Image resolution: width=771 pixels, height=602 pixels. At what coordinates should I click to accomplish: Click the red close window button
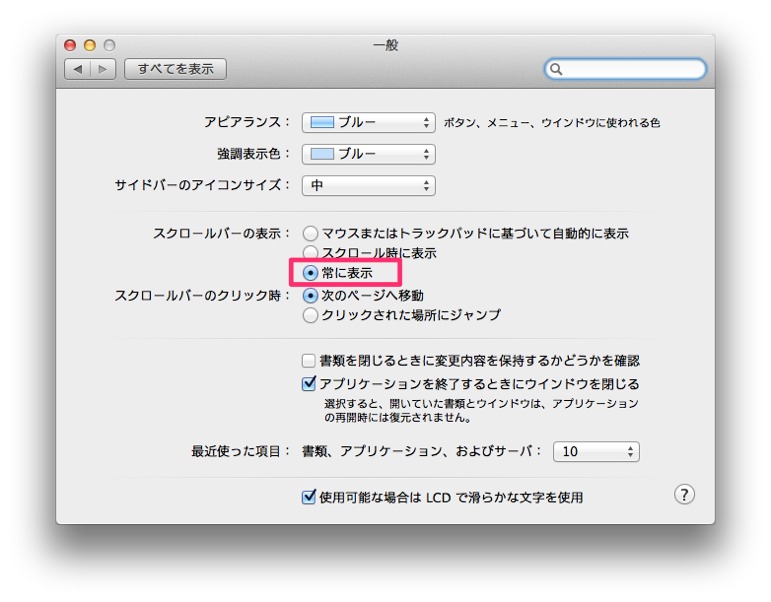(70, 45)
